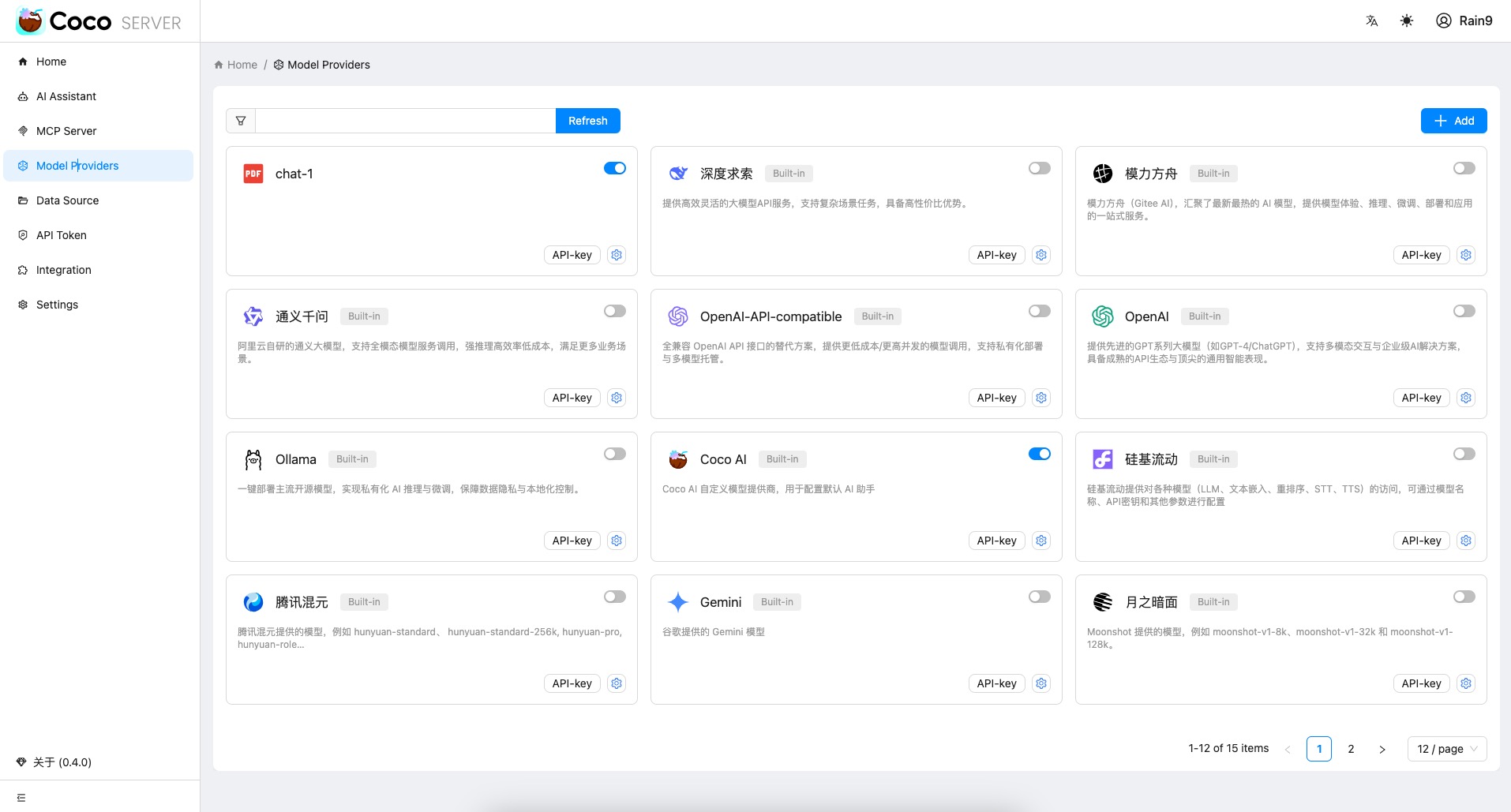Open Home in the sidebar

coord(99,62)
